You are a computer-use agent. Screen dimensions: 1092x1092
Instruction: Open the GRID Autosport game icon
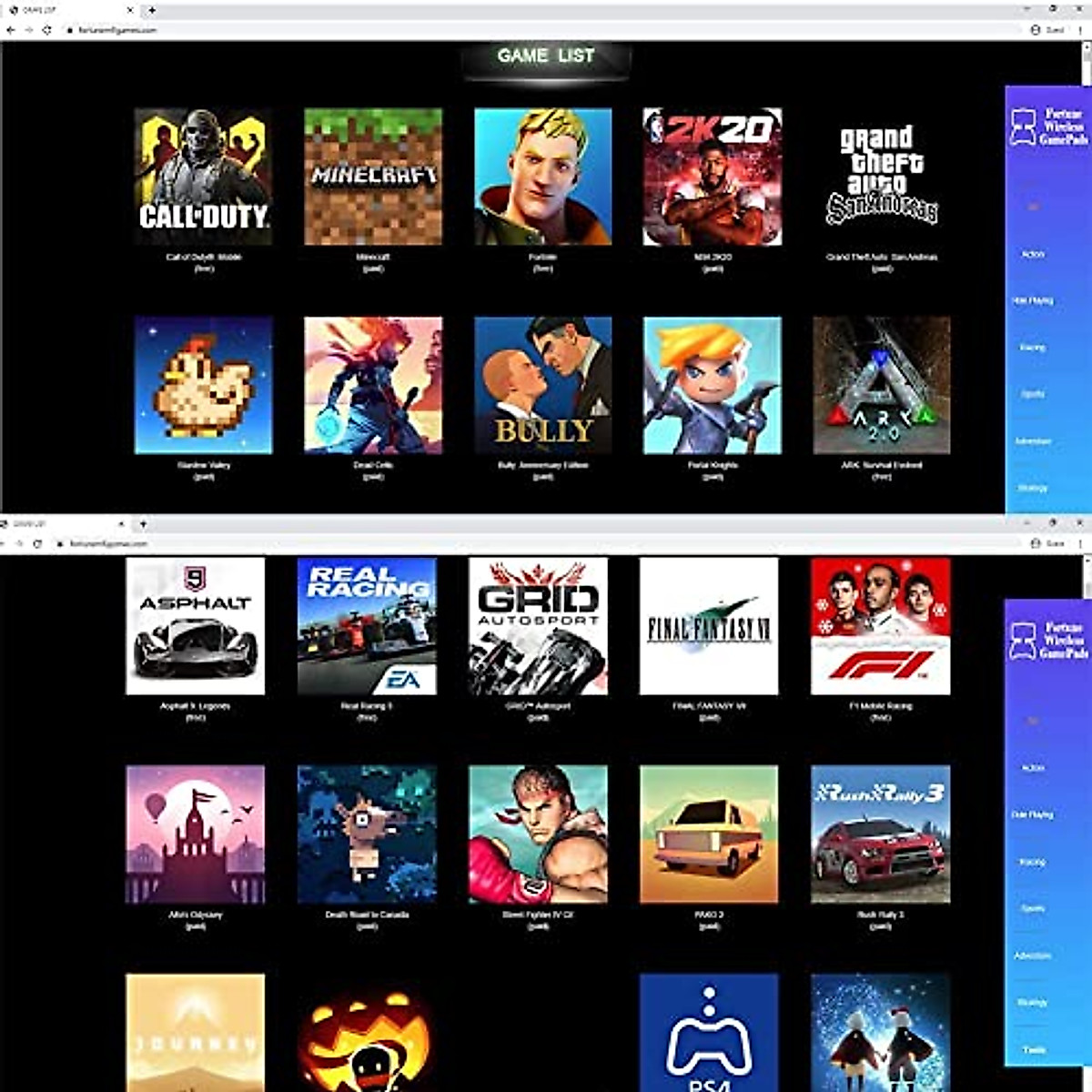click(x=538, y=626)
